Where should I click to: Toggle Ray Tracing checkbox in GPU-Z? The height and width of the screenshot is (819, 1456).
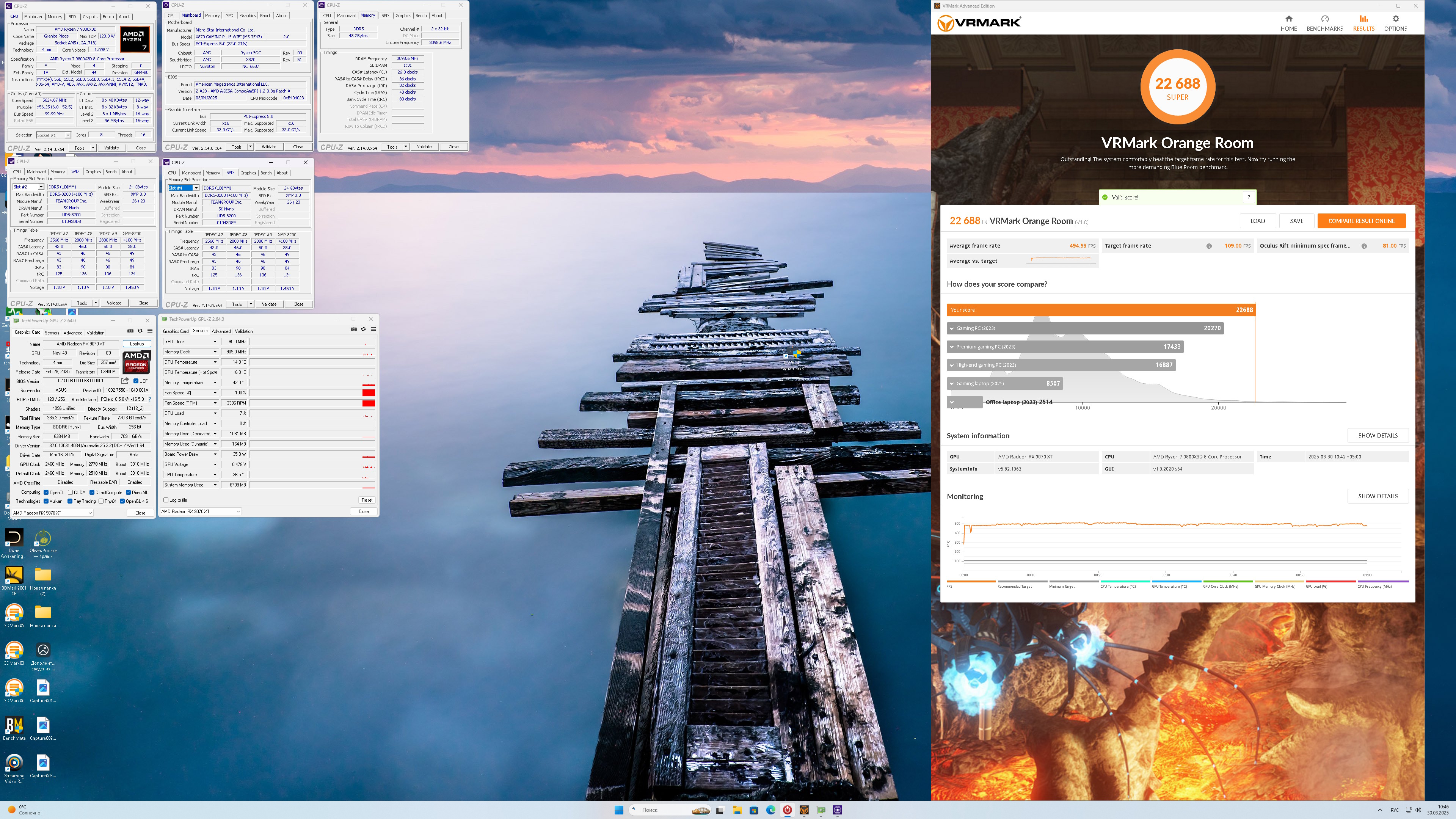[x=70, y=501]
